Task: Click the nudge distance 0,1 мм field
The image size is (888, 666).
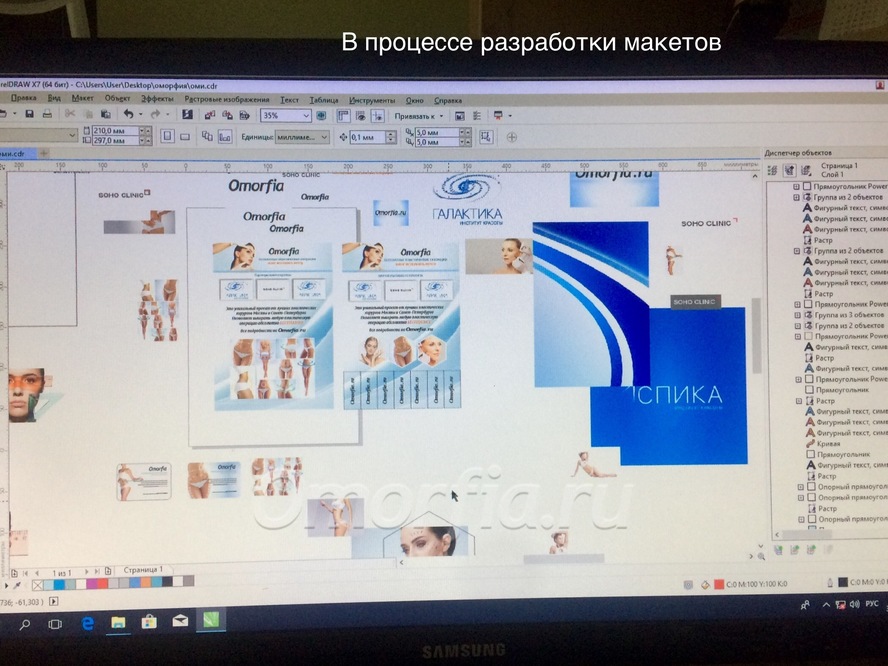Action: click(x=367, y=137)
